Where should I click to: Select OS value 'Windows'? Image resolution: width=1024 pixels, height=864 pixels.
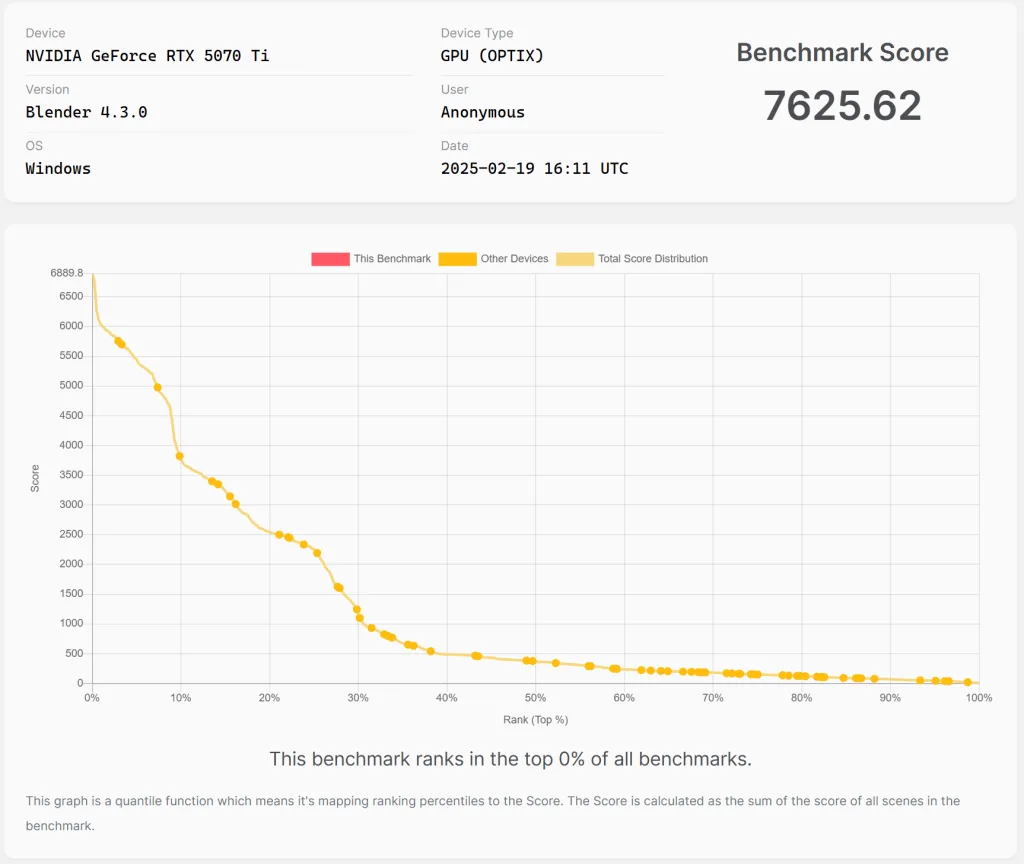58,168
